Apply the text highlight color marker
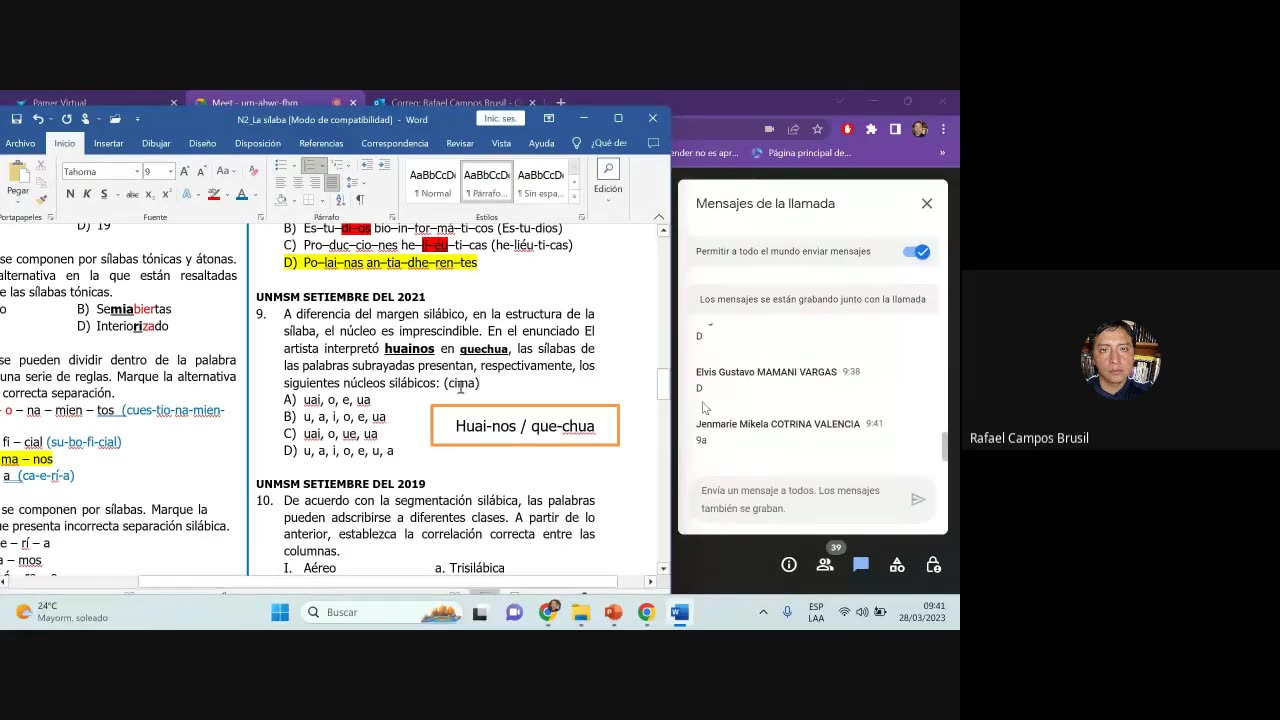Viewport: 1280px width, 720px height. (x=213, y=194)
